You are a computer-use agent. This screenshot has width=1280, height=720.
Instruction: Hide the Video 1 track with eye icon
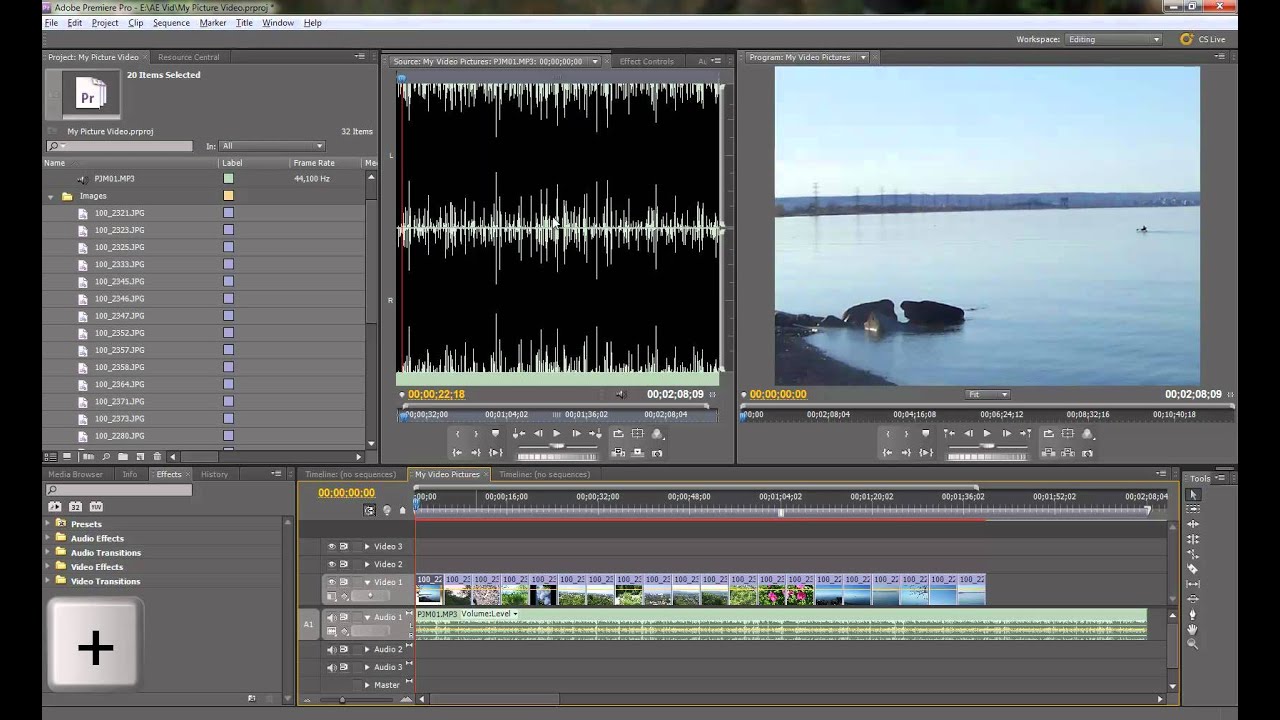(x=332, y=582)
